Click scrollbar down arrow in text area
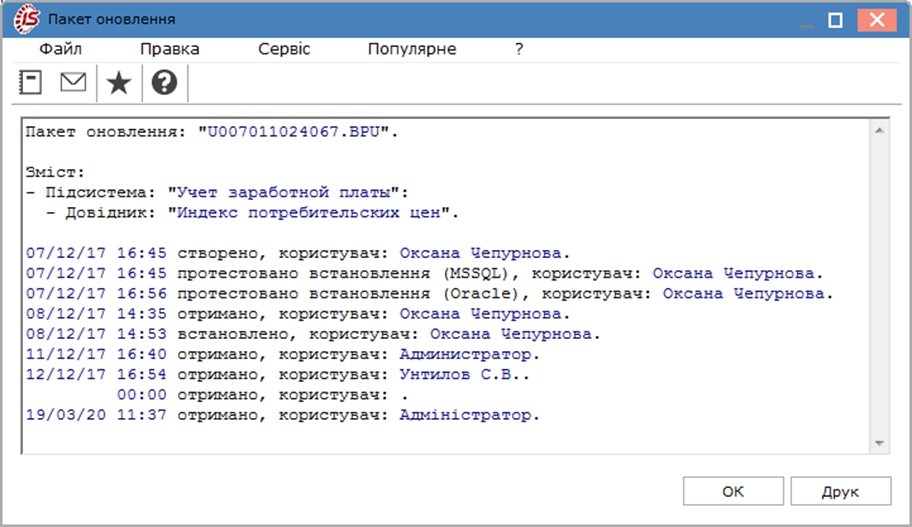Screen dimensions: 912x527 pyautogui.click(x=879, y=443)
